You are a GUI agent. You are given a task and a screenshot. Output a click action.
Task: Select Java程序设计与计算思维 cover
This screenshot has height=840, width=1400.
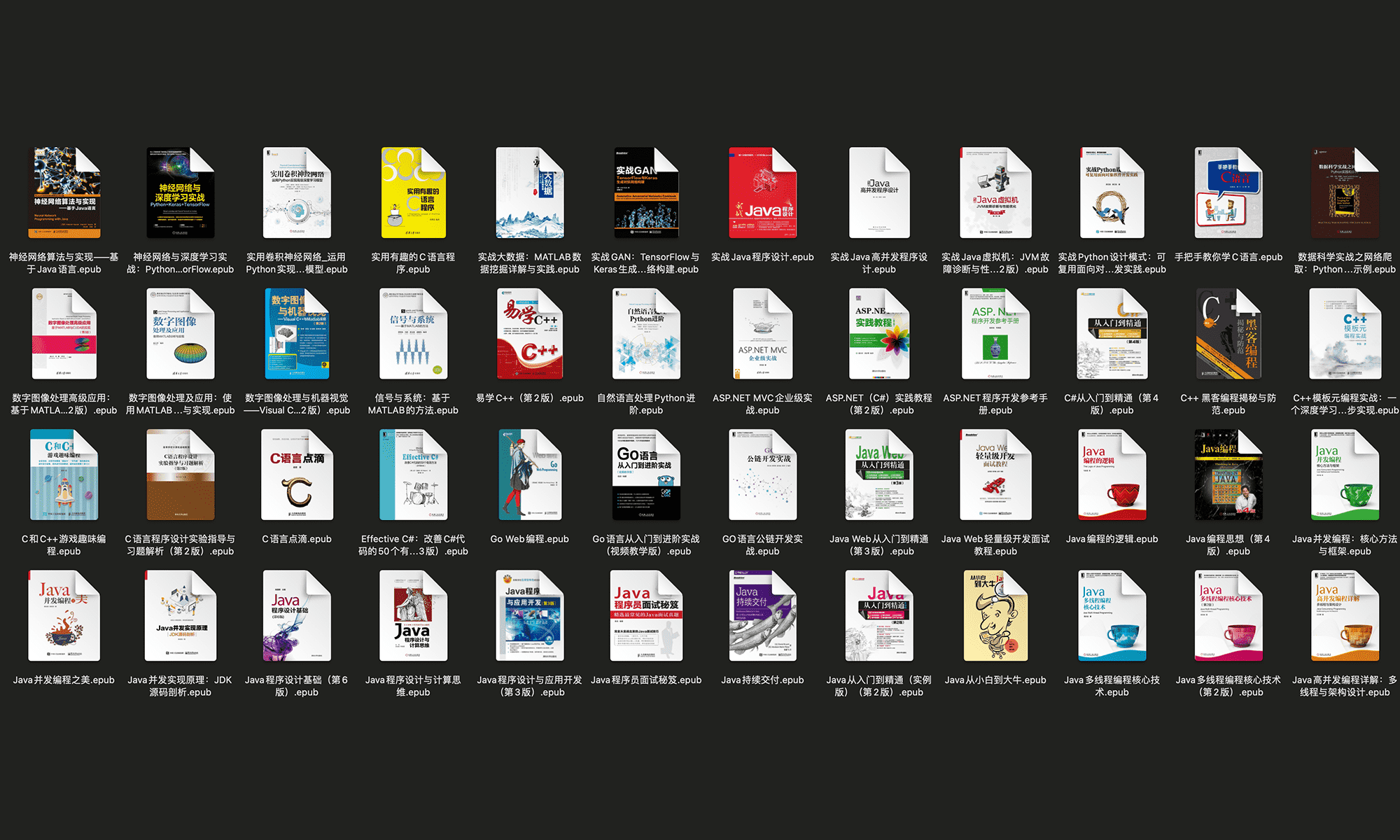coord(413,615)
